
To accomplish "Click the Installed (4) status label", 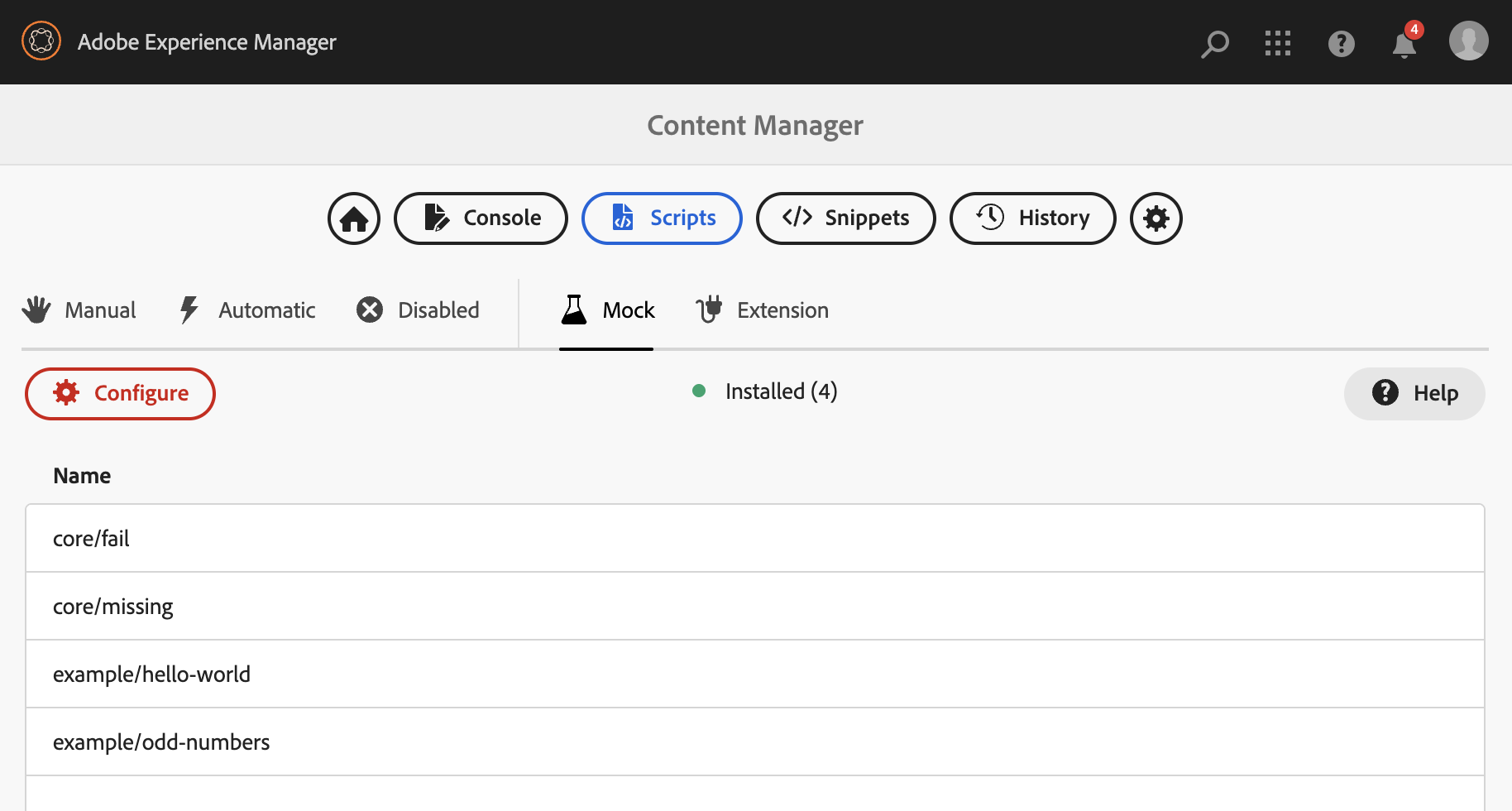I will click(765, 391).
